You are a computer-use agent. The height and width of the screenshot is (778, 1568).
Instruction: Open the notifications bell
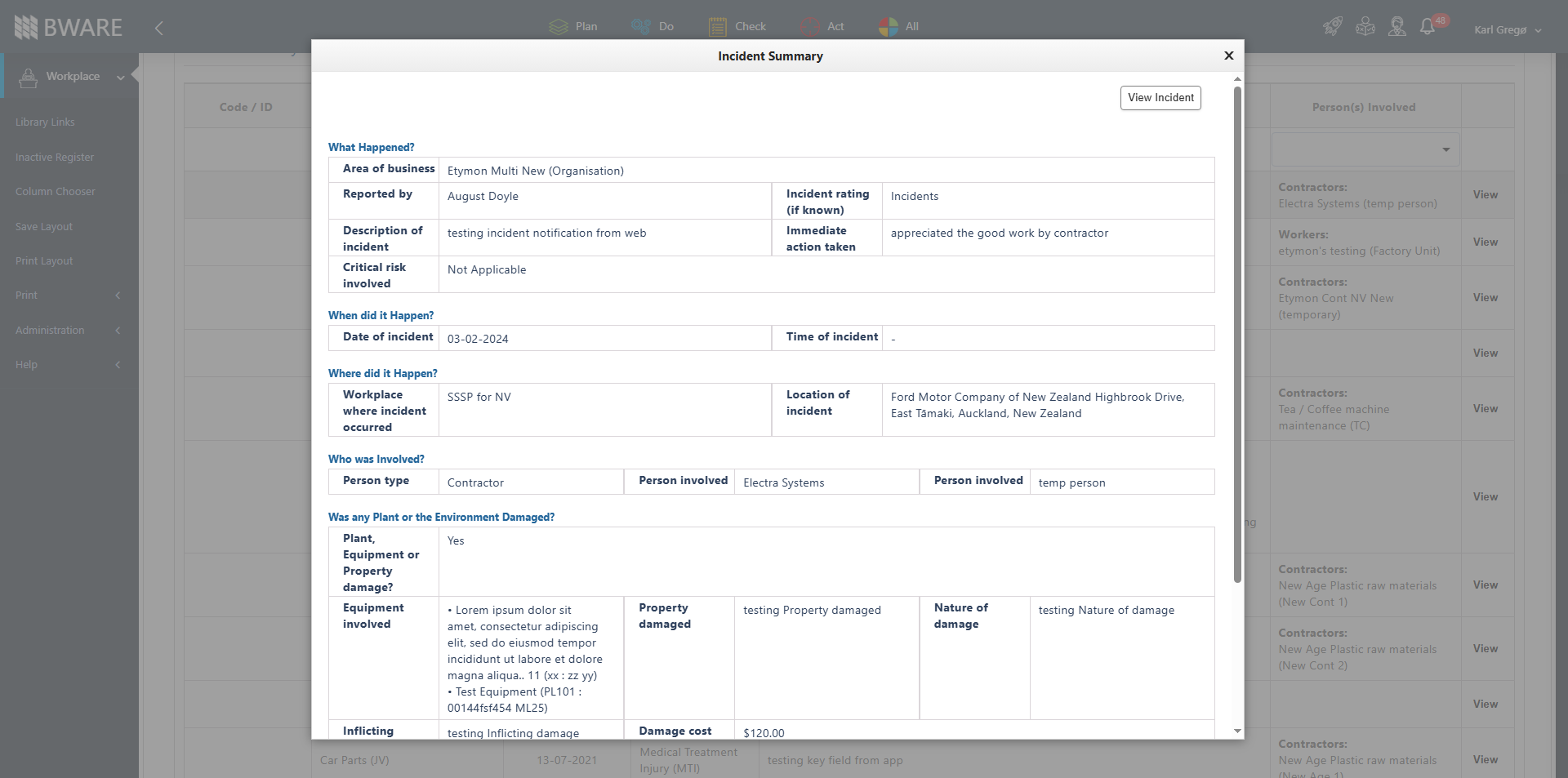pos(1428,27)
